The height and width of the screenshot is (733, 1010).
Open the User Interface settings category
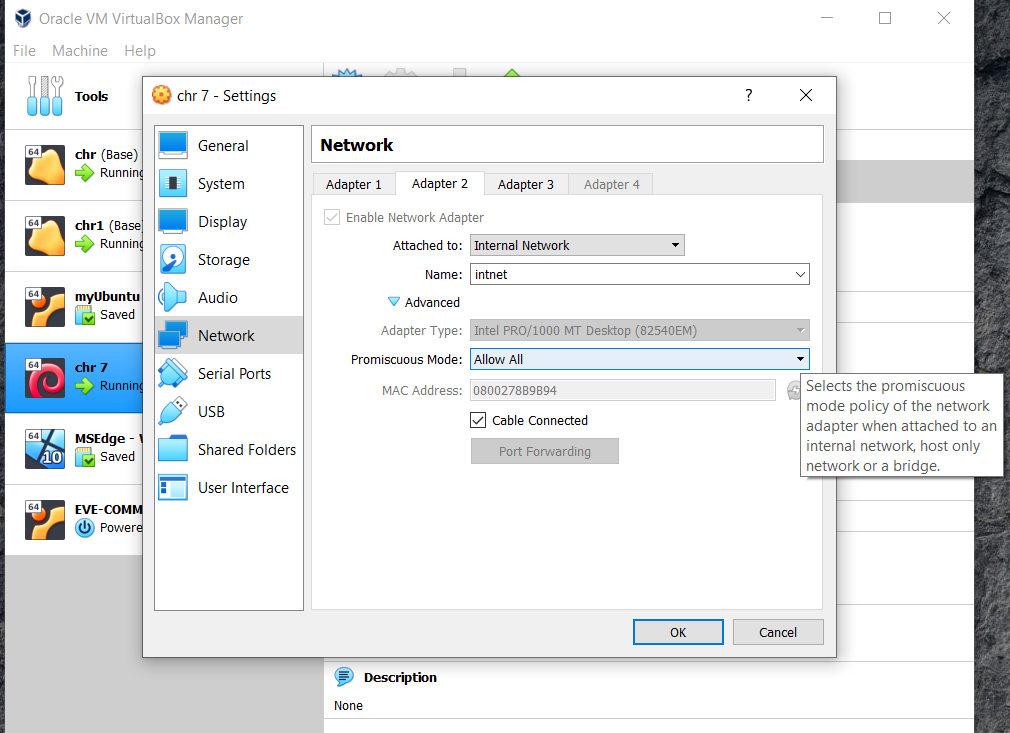coord(229,488)
